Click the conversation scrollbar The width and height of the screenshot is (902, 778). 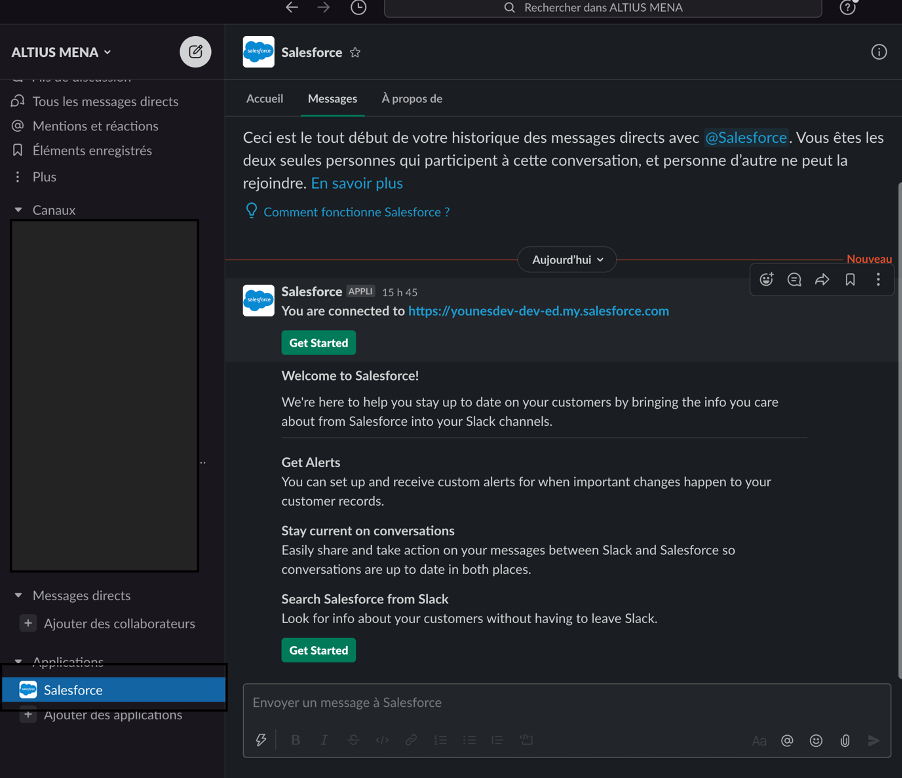pos(899,430)
